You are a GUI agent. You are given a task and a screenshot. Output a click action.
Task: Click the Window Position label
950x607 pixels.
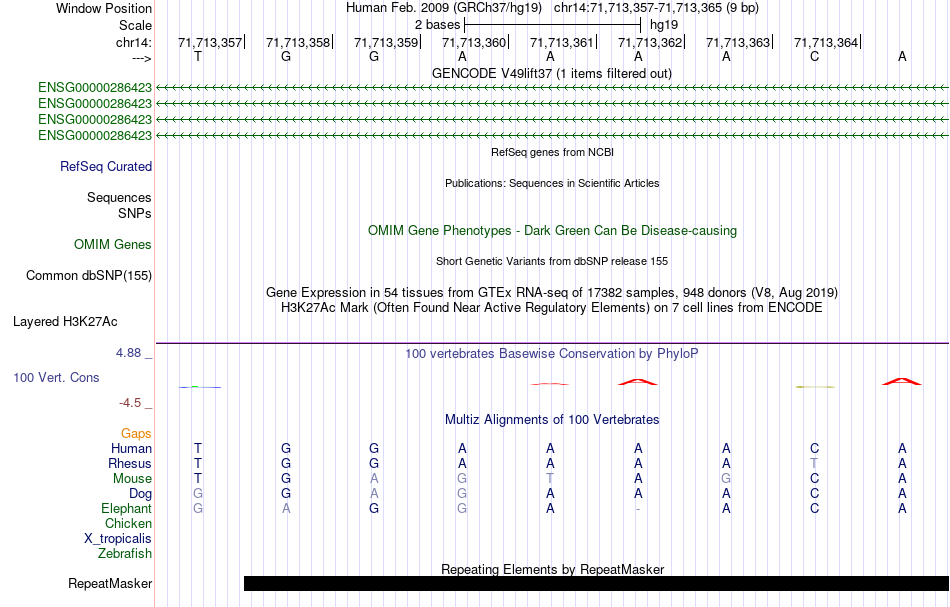pyautogui.click(x=104, y=8)
